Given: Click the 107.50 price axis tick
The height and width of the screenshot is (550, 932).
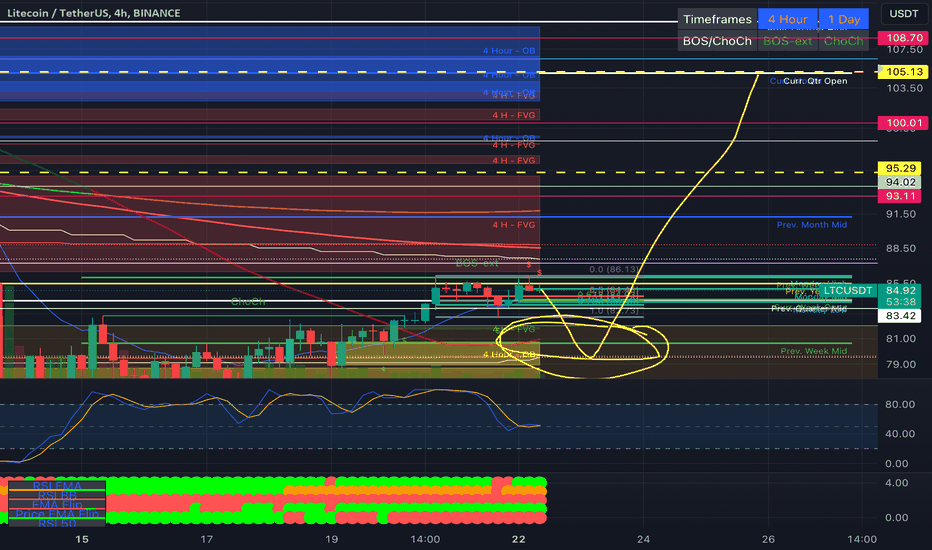Looking at the screenshot, I should 904,49.
